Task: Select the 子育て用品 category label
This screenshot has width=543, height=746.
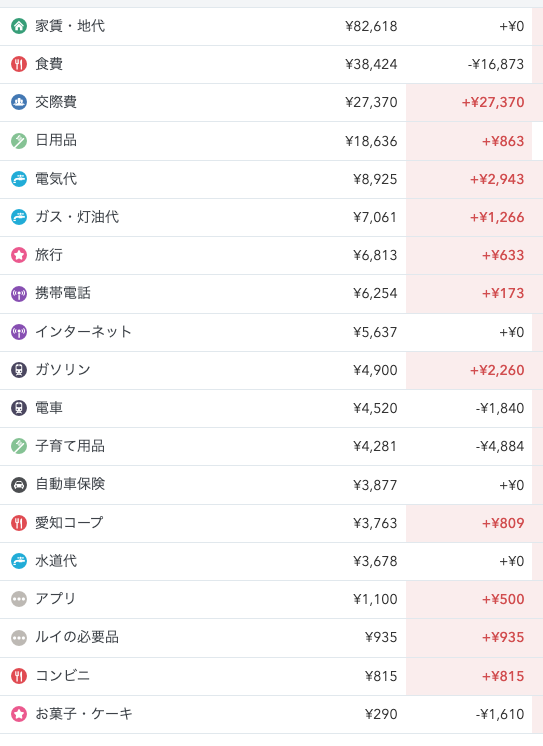Action: click(70, 446)
